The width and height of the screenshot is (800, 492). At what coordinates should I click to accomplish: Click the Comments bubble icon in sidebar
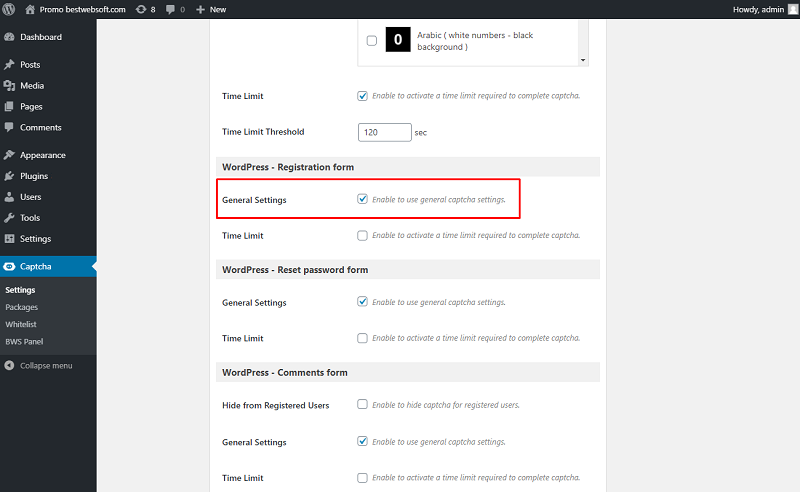tap(9, 127)
